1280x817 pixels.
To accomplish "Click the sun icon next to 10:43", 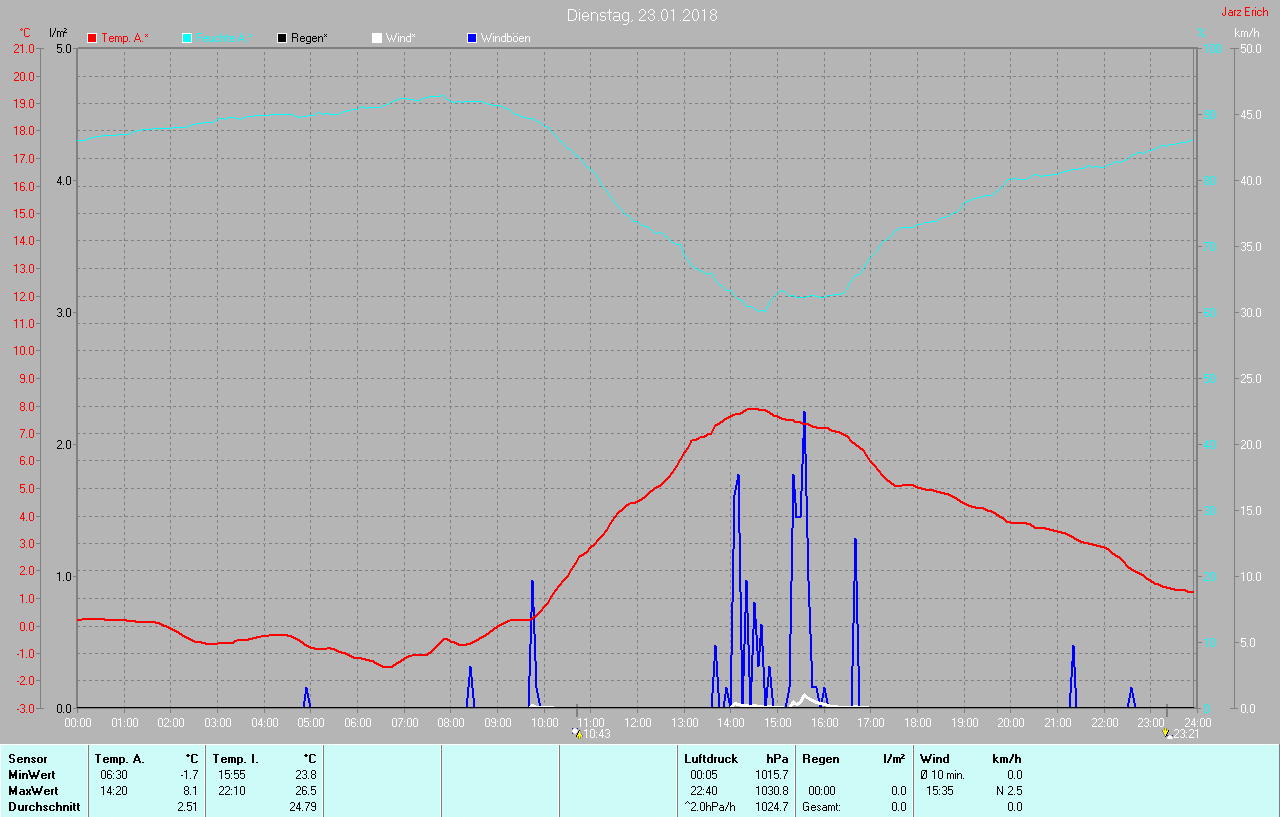I will pyautogui.click(x=576, y=732).
